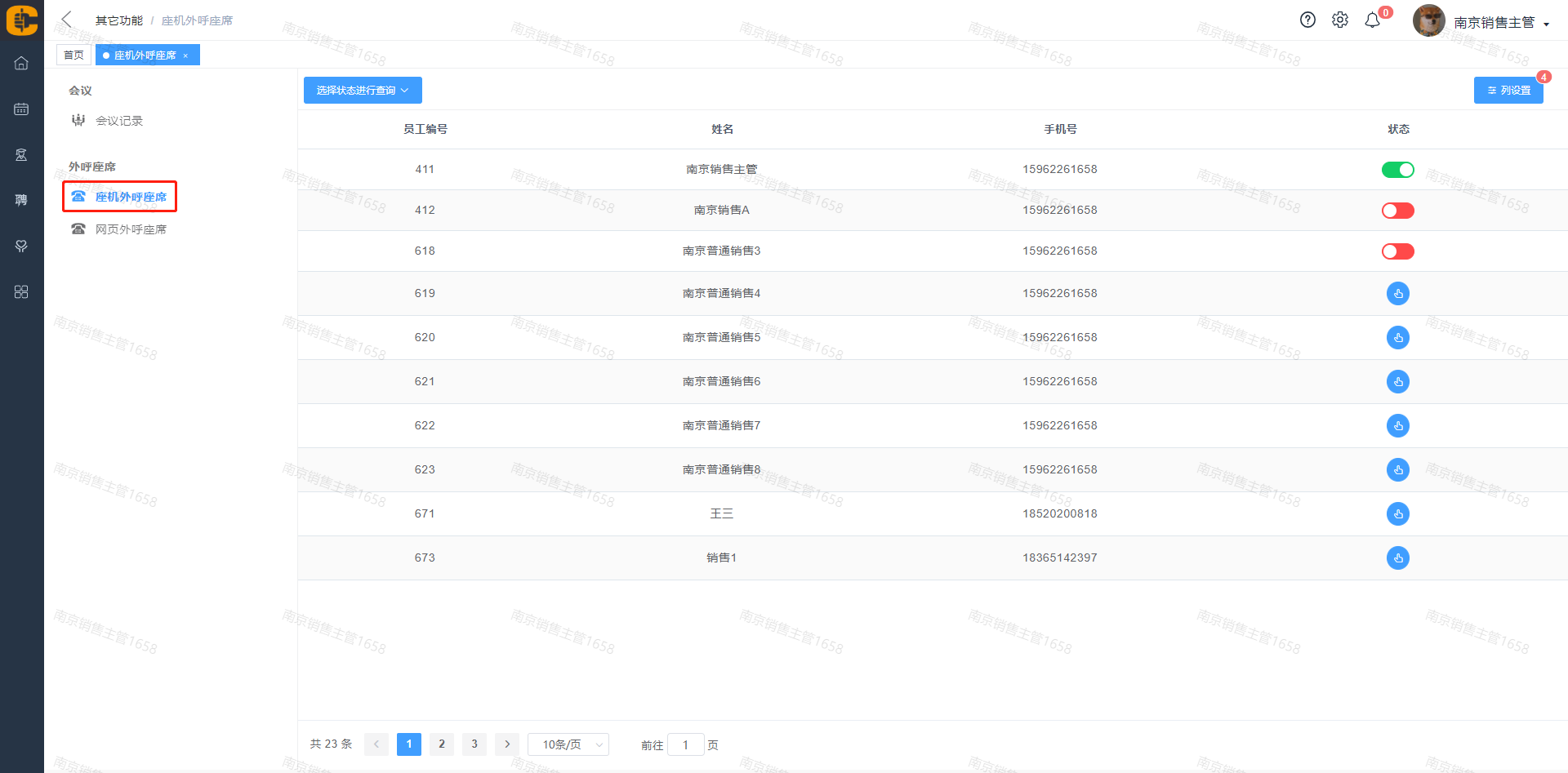Click the help question mark icon

(x=1307, y=20)
